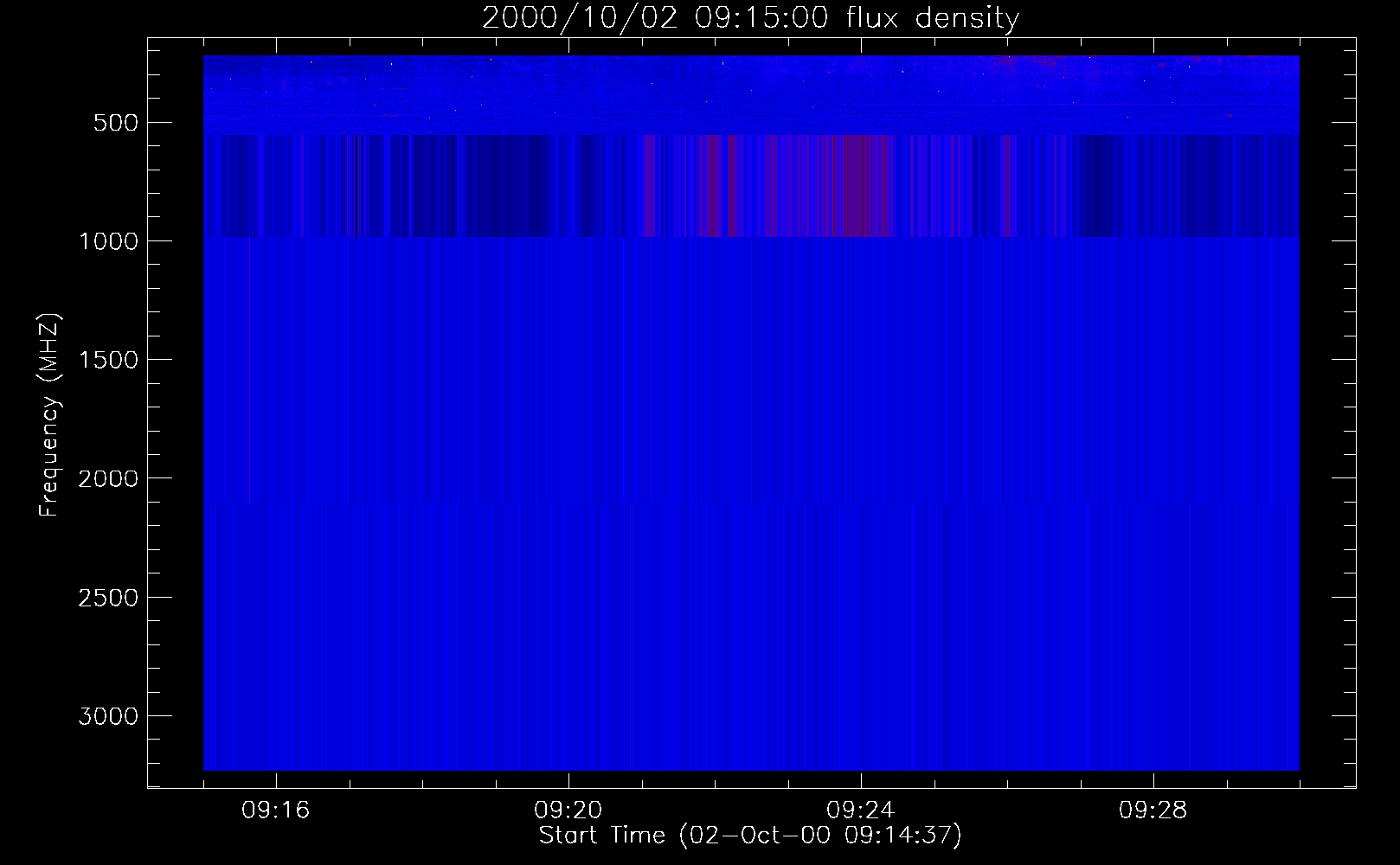This screenshot has width=1400, height=865.
Task: Click the 09:24 time tick label
Action: pos(861,811)
